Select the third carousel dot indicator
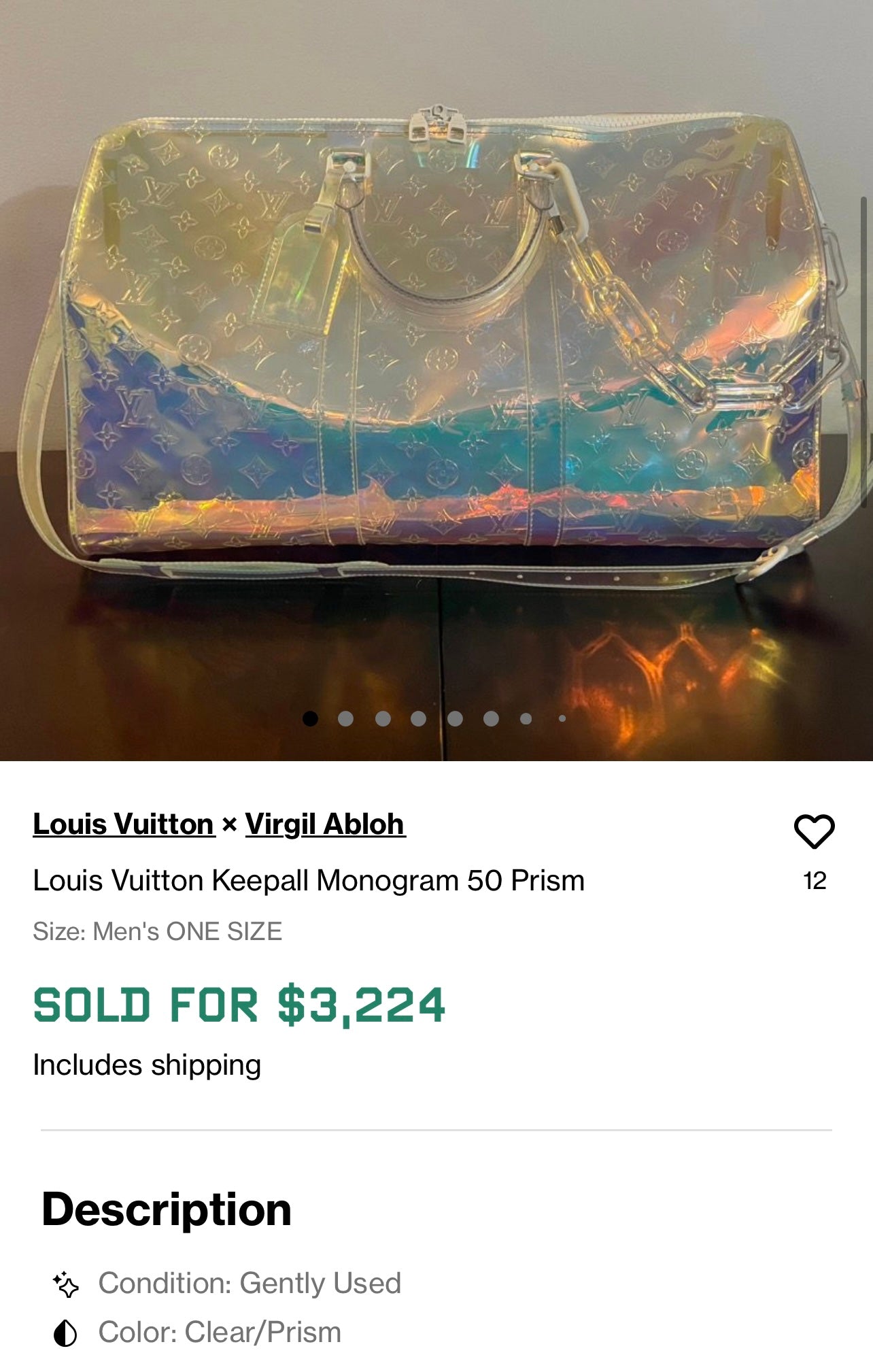 (x=383, y=718)
